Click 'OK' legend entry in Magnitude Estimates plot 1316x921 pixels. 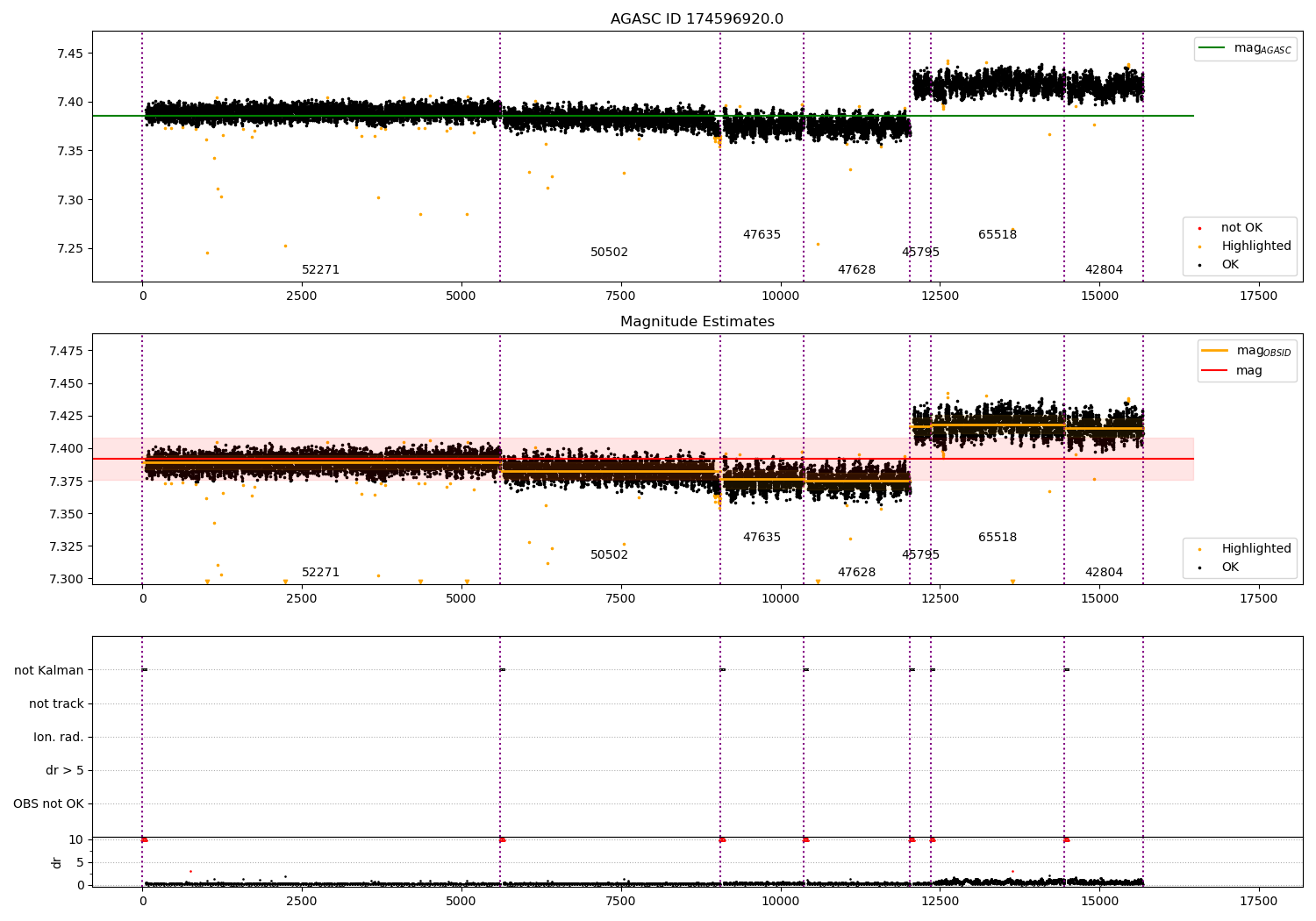coord(1230,568)
